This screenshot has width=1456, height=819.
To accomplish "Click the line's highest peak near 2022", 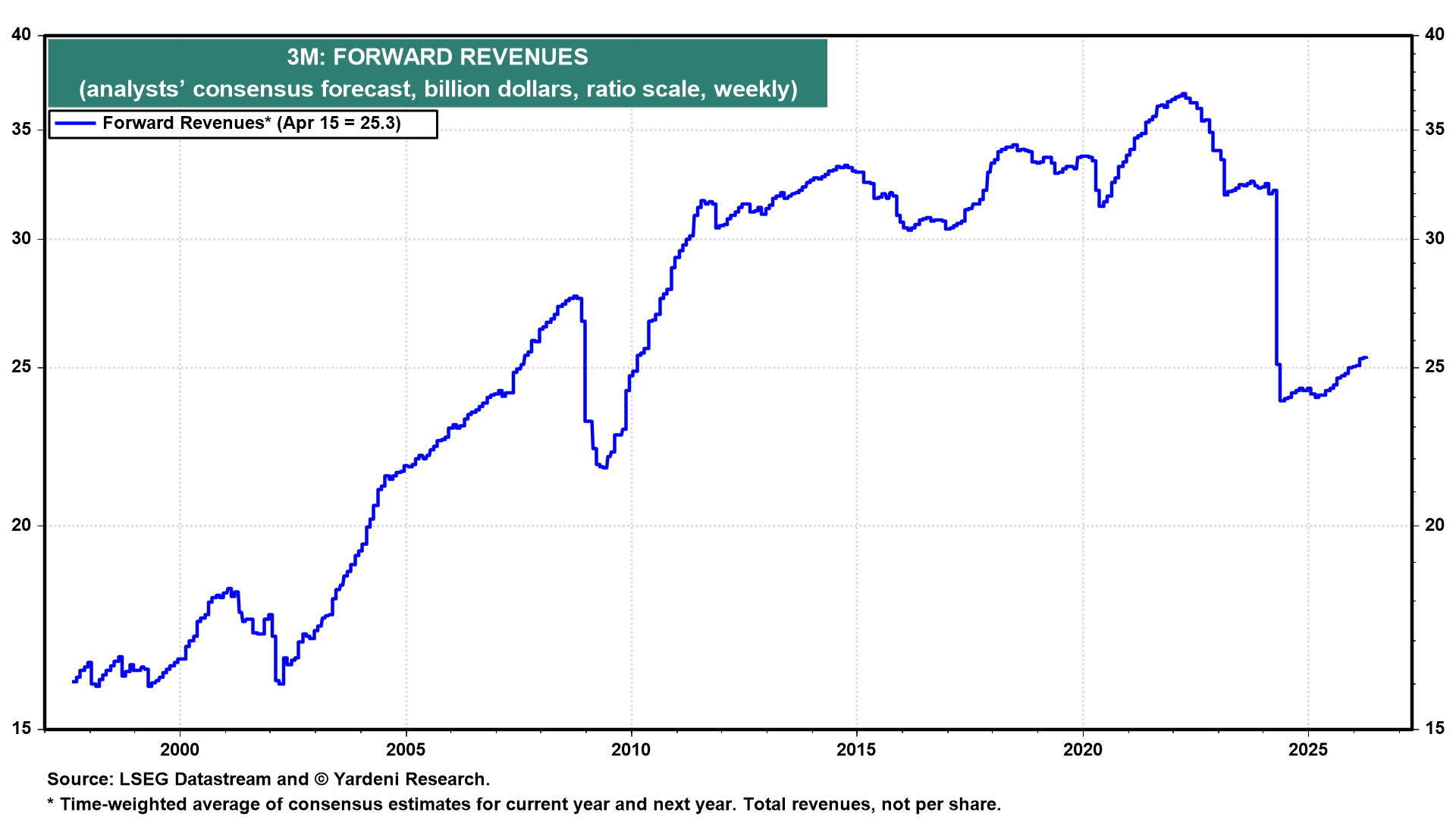I will tap(1184, 94).
